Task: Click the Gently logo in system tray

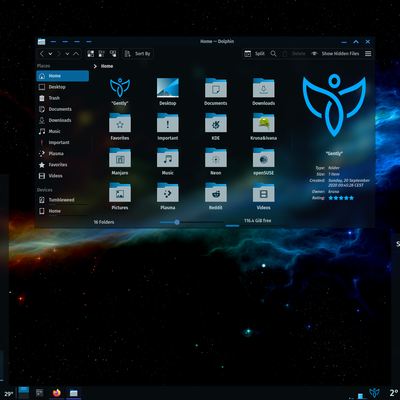Action: click(374, 393)
